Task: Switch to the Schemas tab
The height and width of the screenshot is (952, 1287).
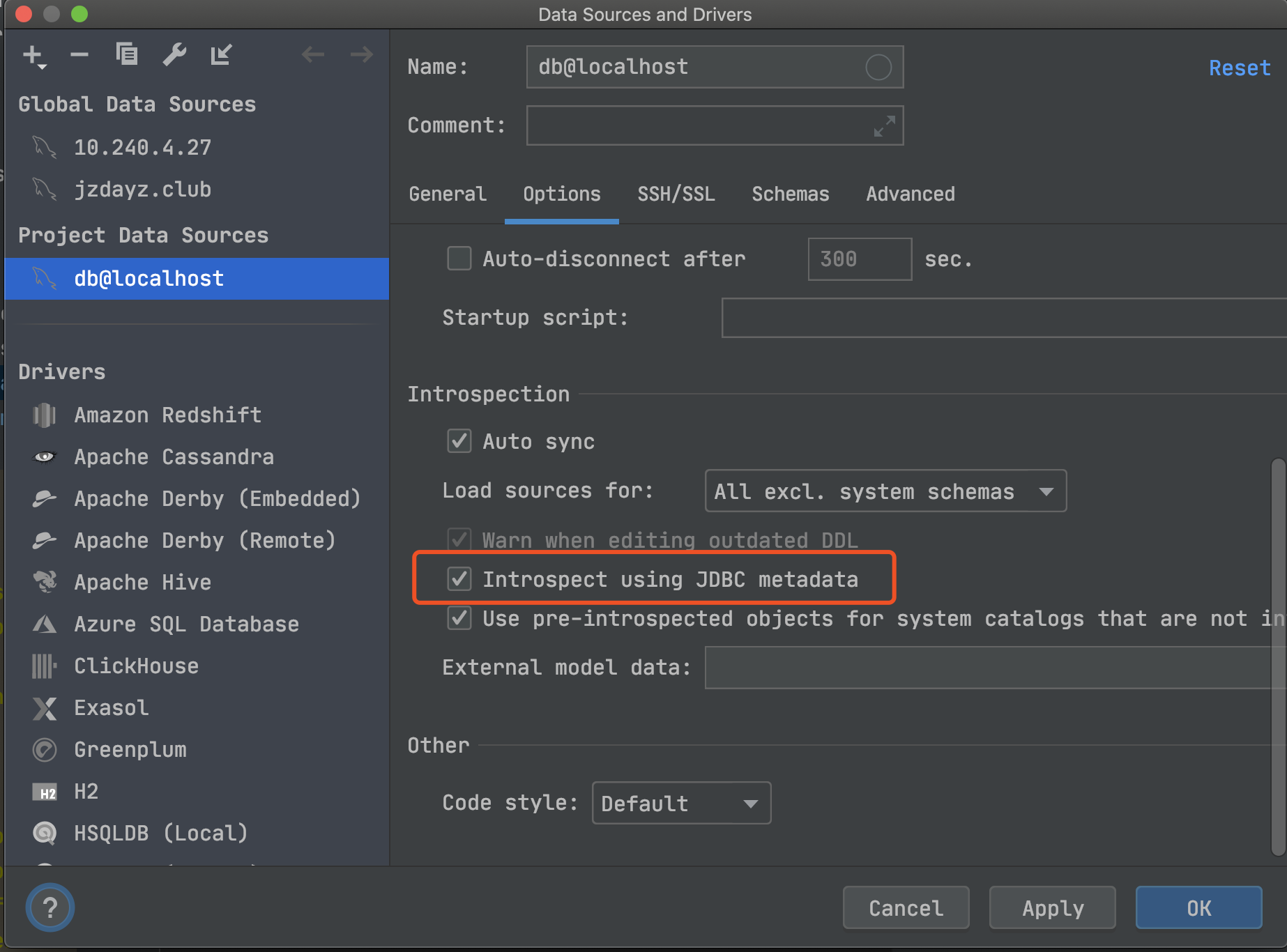Action: [791, 194]
